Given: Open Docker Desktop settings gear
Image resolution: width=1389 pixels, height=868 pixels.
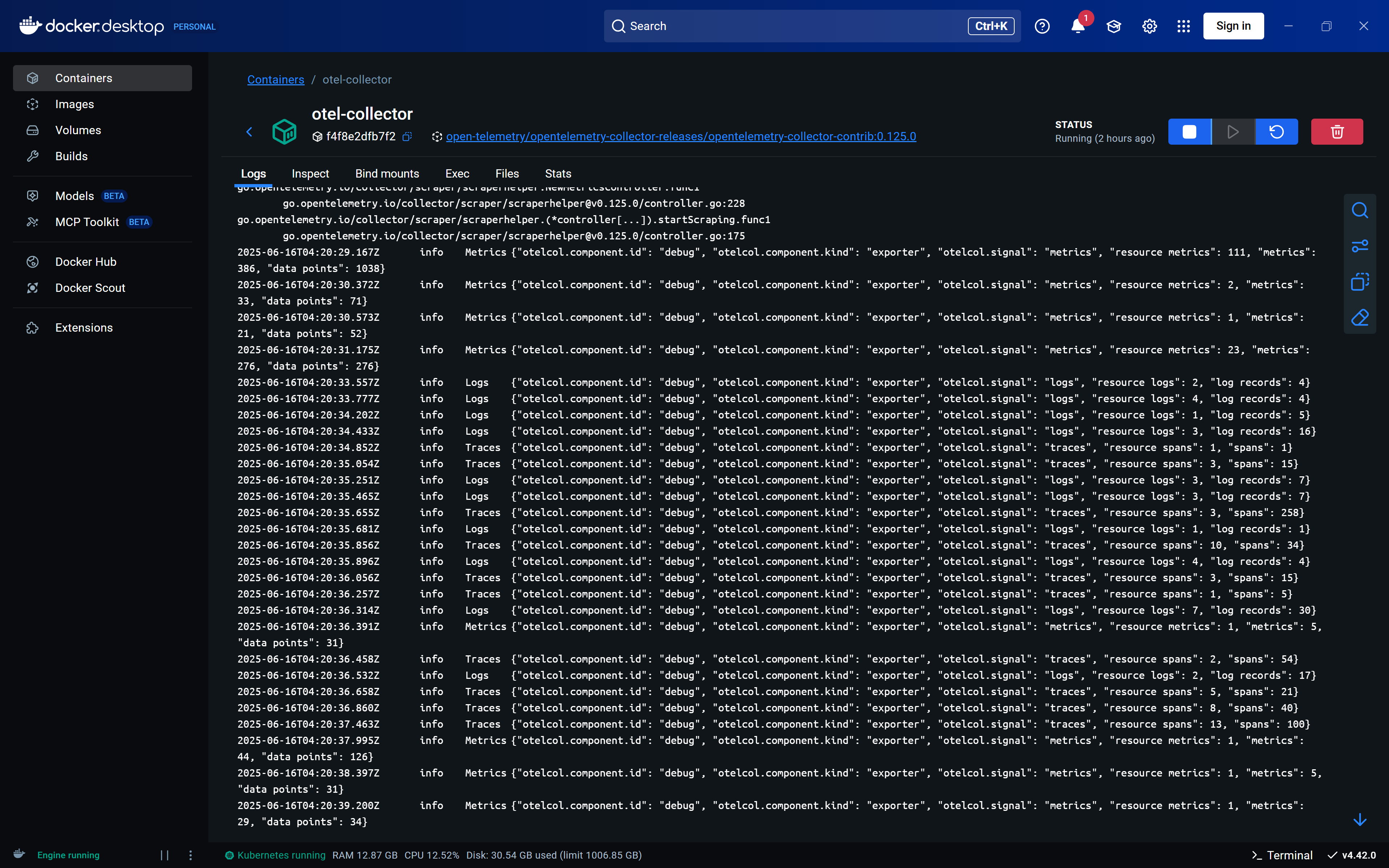Looking at the screenshot, I should [1149, 26].
